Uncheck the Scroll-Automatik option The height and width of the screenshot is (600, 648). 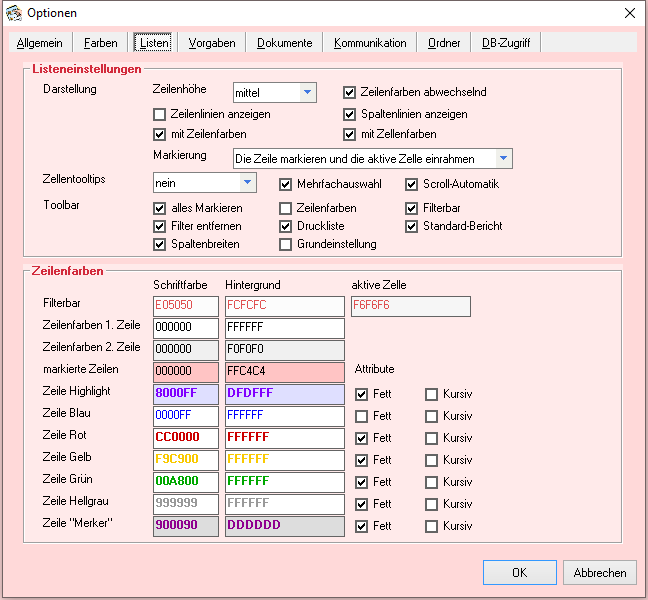[412, 184]
